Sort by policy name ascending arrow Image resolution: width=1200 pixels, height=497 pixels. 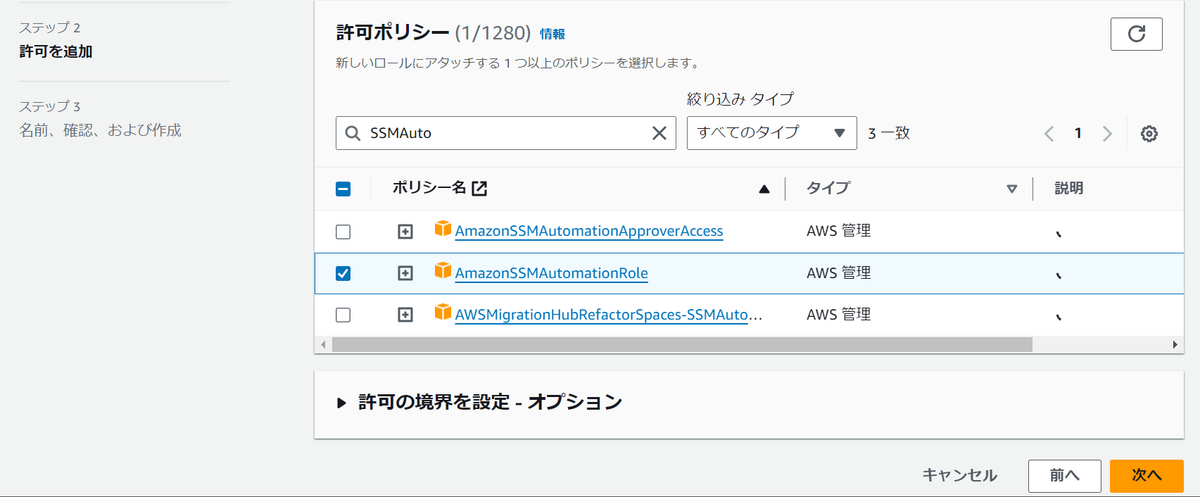[x=765, y=188]
